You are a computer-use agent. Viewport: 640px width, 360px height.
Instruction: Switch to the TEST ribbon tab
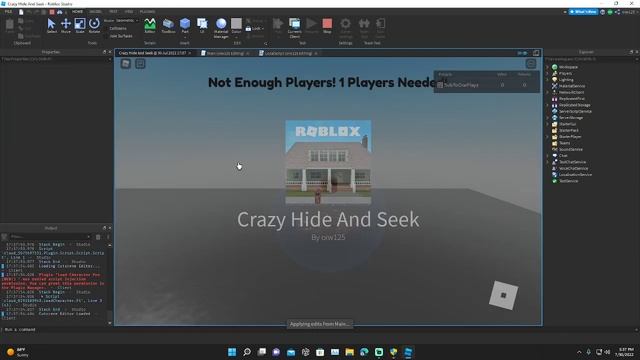113,12
